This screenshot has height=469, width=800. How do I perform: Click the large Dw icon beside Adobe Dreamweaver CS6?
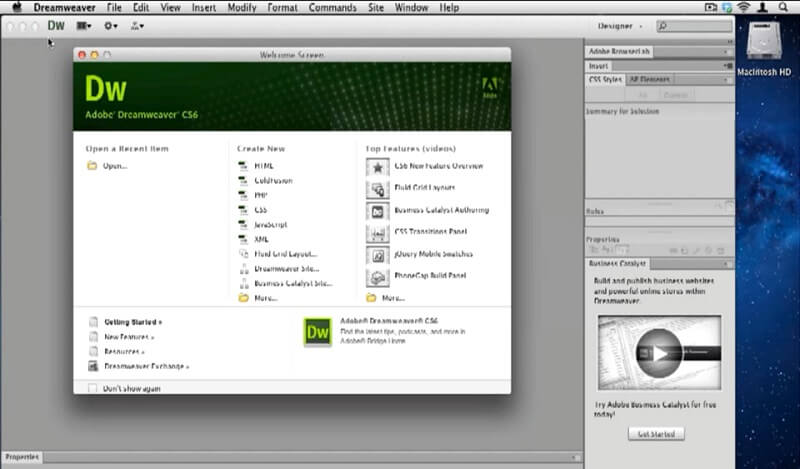[317, 332]
